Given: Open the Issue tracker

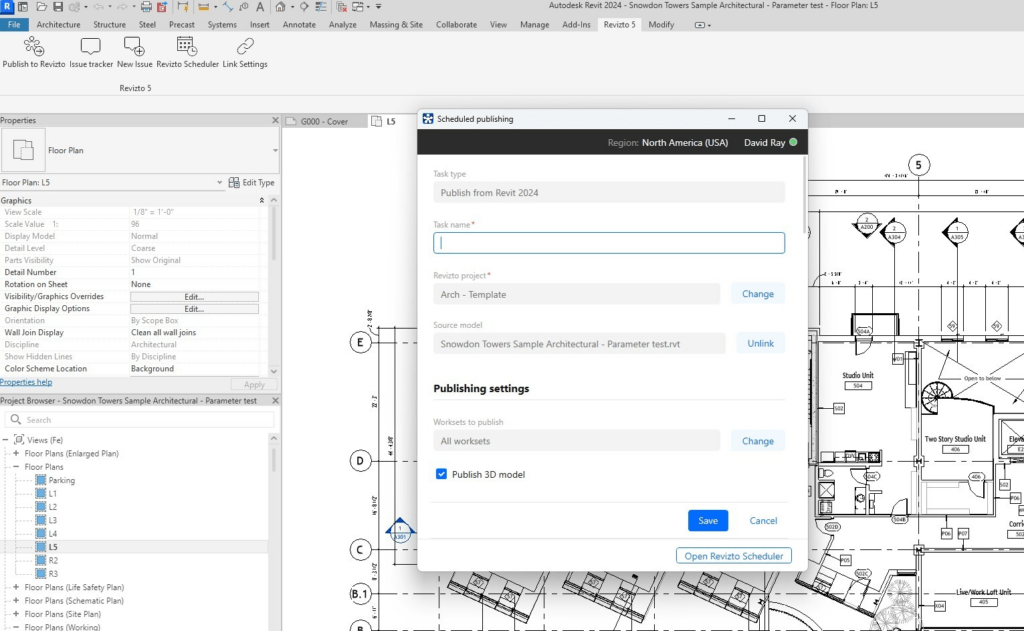Looking at the screenshot, I should pyautogui.click(x=90, y=45).
